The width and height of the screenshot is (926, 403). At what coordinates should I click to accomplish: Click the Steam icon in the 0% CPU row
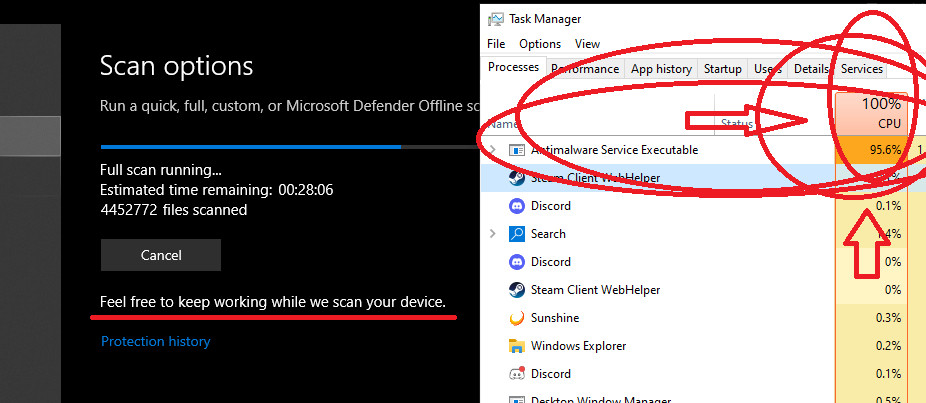517,290
